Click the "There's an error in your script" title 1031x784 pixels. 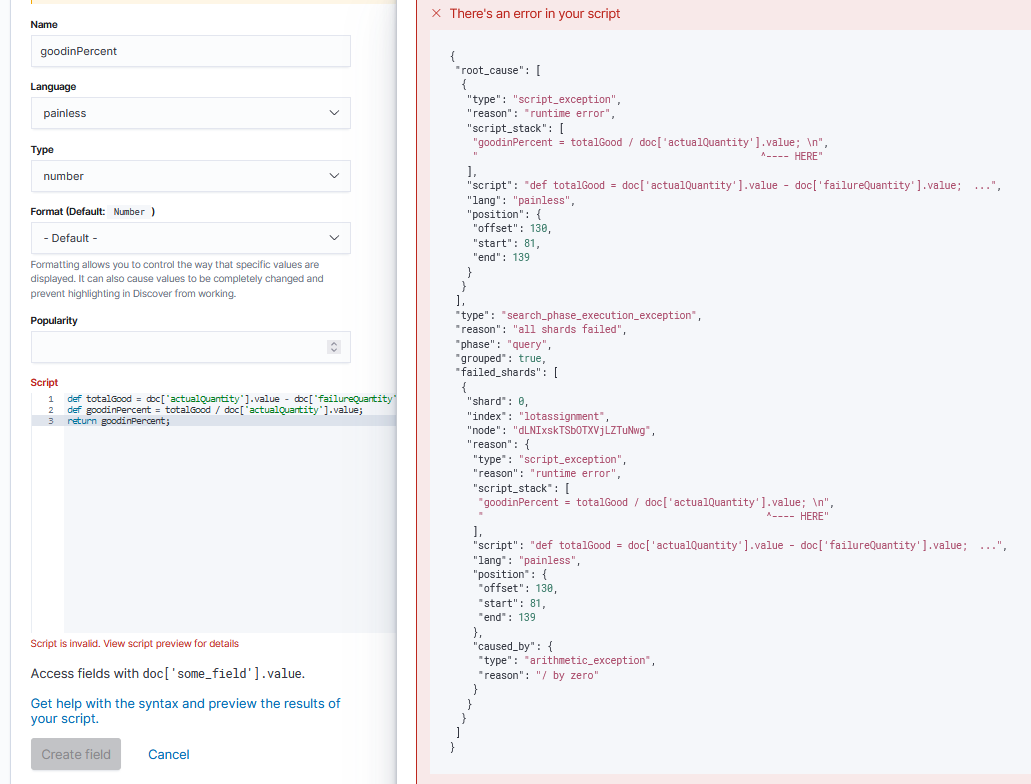point(535,14)
